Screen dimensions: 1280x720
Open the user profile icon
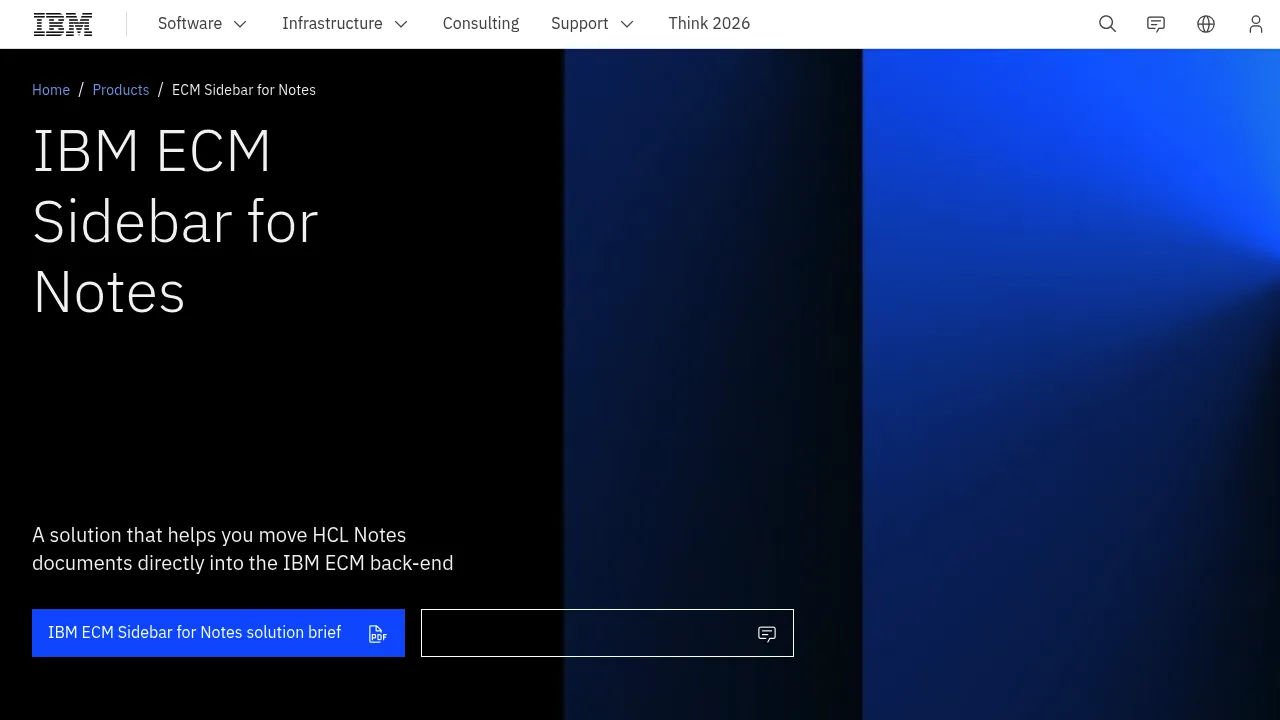click(x=1256, y=24)
